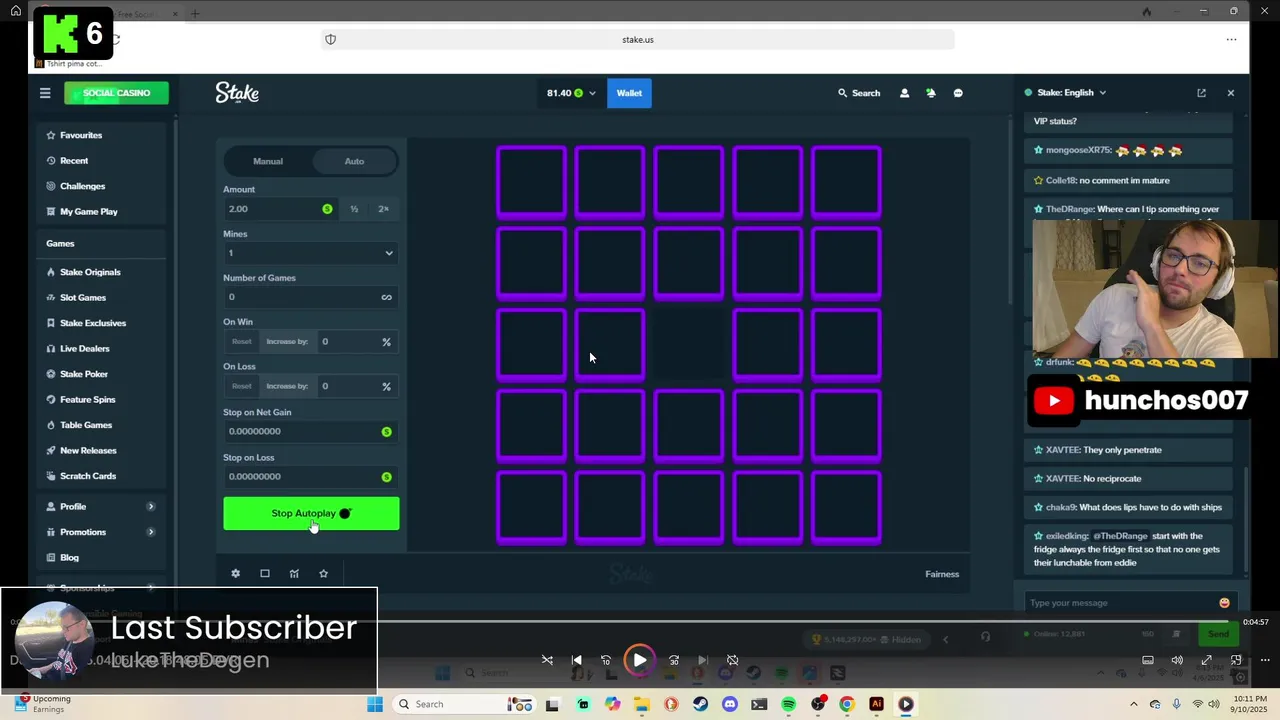Open live stats chart icon
The image size is (1280, 720).
[294, 574]
